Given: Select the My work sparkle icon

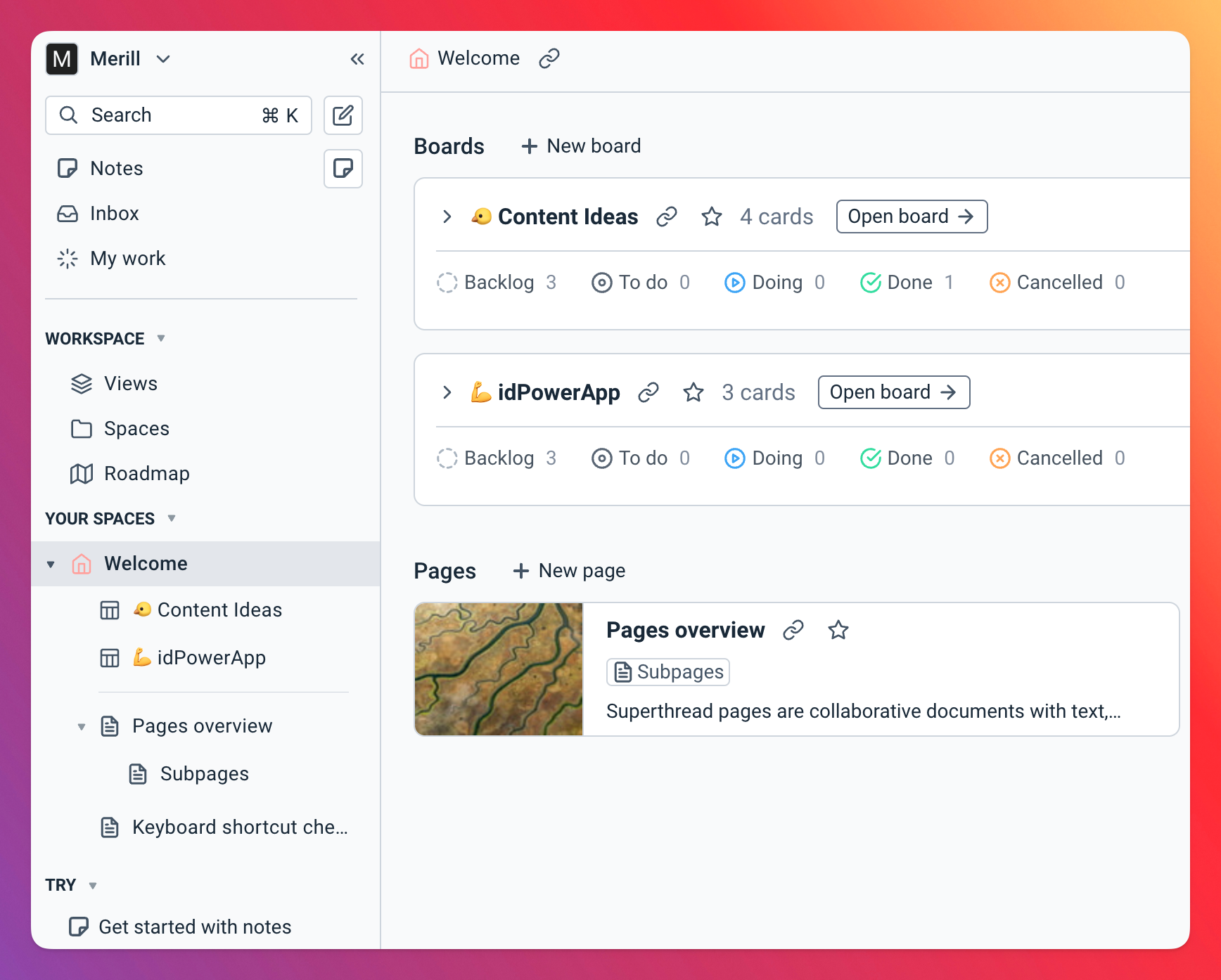Looking at the screenshot, I should 67,259.
